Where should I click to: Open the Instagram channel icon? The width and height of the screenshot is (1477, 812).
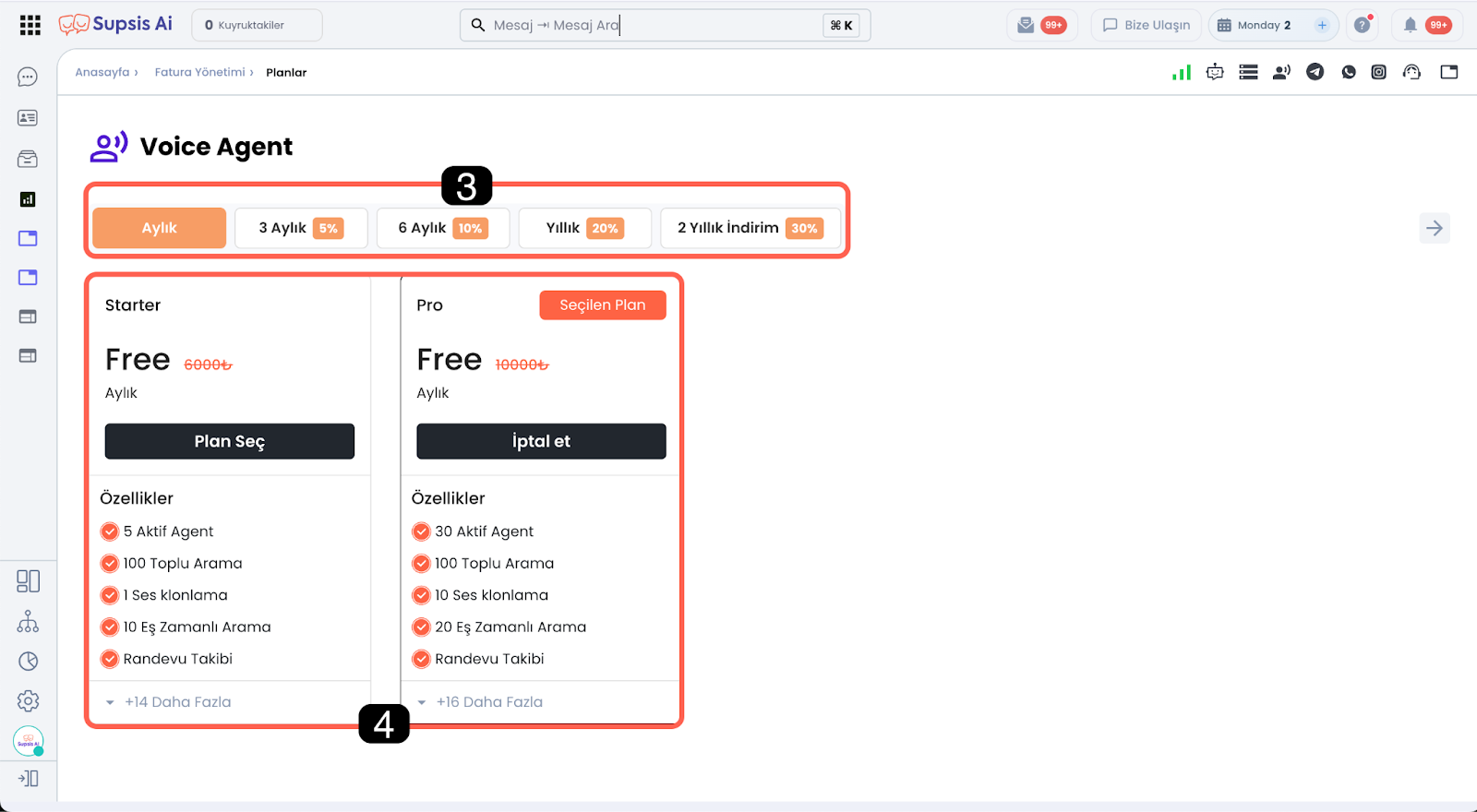[x=1378, y=72]
